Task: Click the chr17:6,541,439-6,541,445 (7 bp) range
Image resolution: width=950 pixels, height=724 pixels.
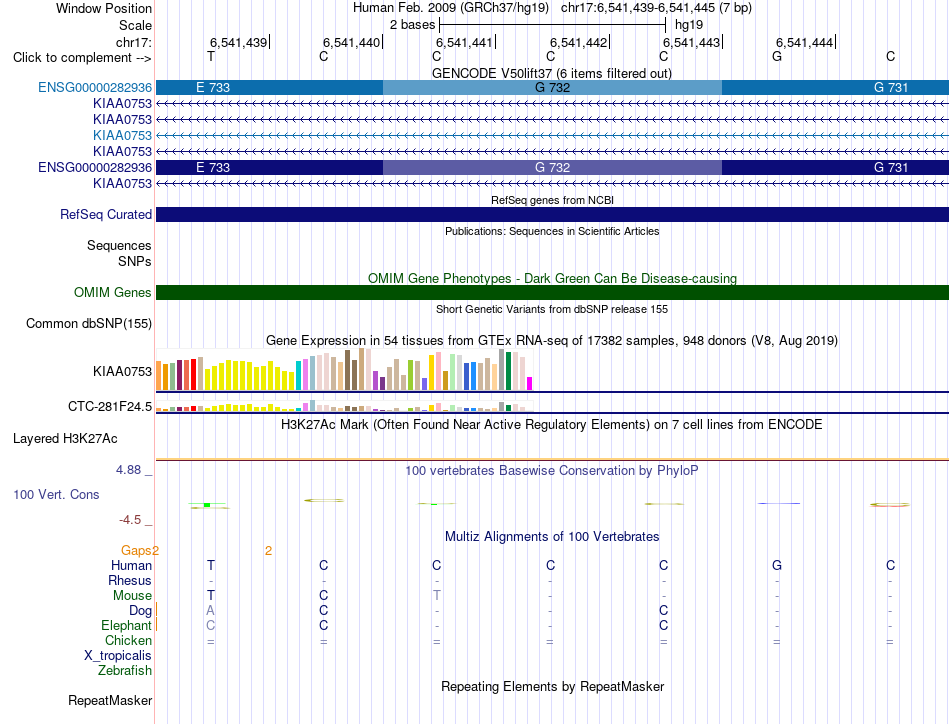Action: coord(656,8)
